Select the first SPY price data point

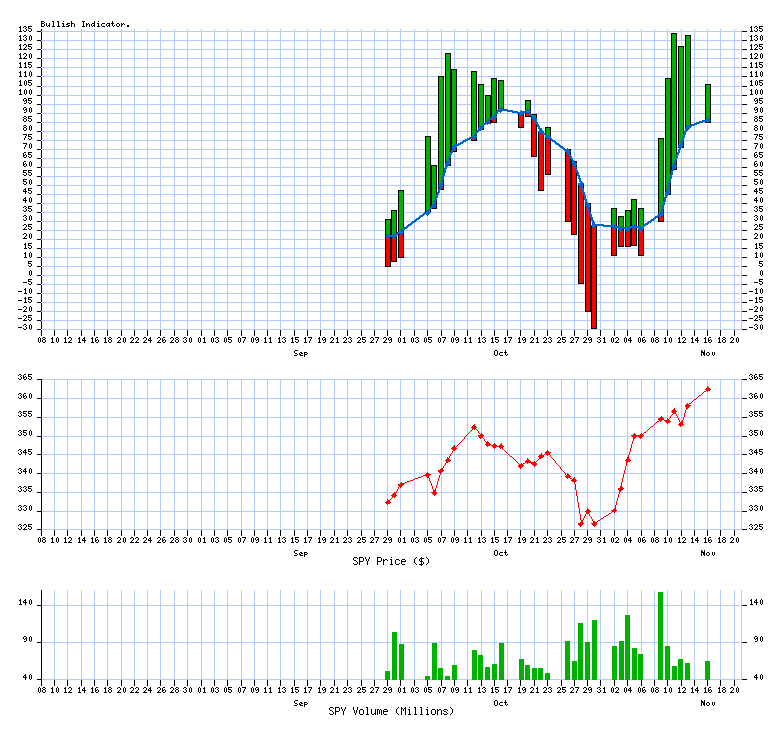click(388, 502)
